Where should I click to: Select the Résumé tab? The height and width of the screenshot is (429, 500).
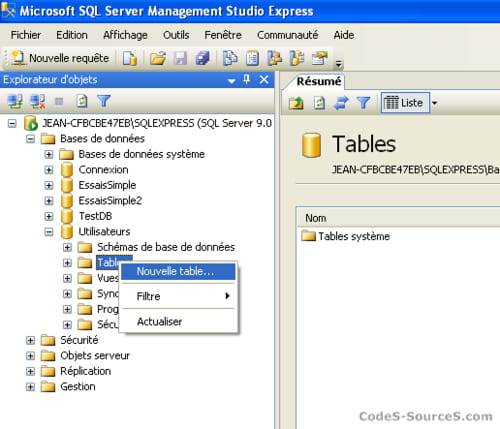[319, 81]
